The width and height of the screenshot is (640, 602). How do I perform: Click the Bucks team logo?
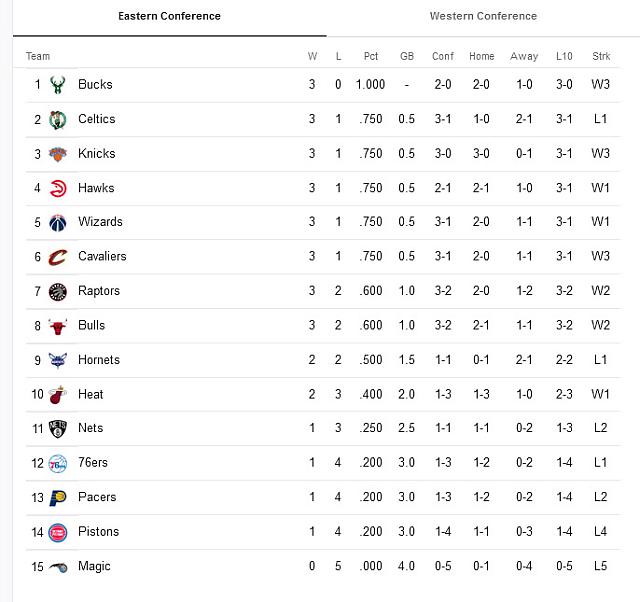pos(57,85)
